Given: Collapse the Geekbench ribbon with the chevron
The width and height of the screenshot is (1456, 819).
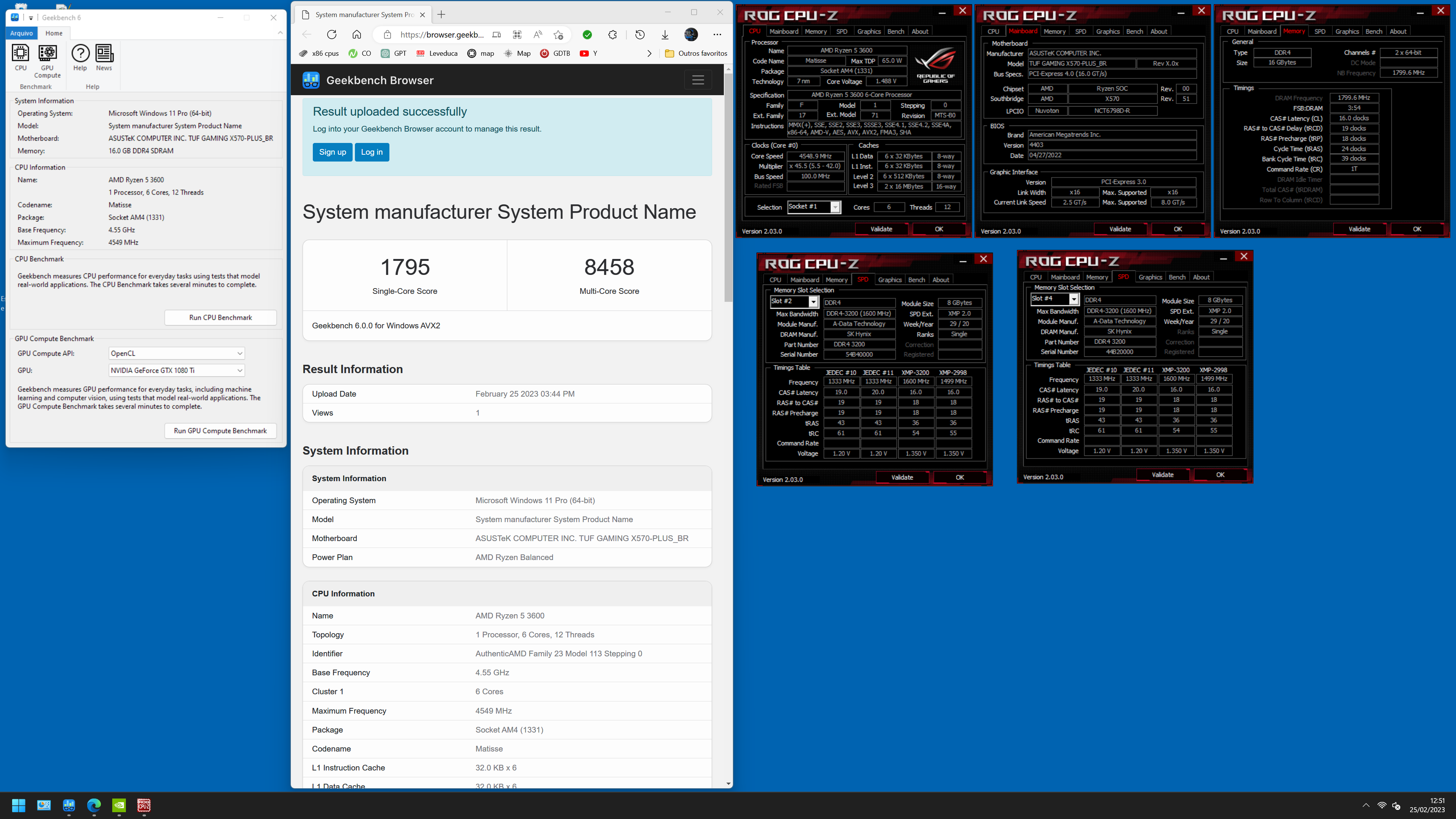Looking at the screenshot, I should (280, 33).
